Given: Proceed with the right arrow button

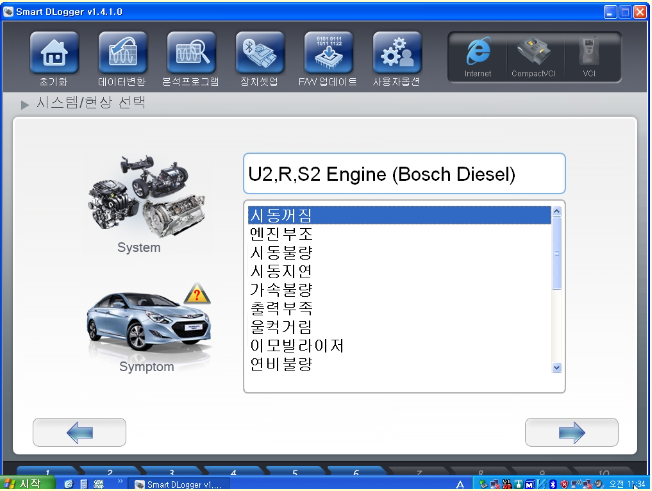Looking at the screenshot, I should pos(572,432).
